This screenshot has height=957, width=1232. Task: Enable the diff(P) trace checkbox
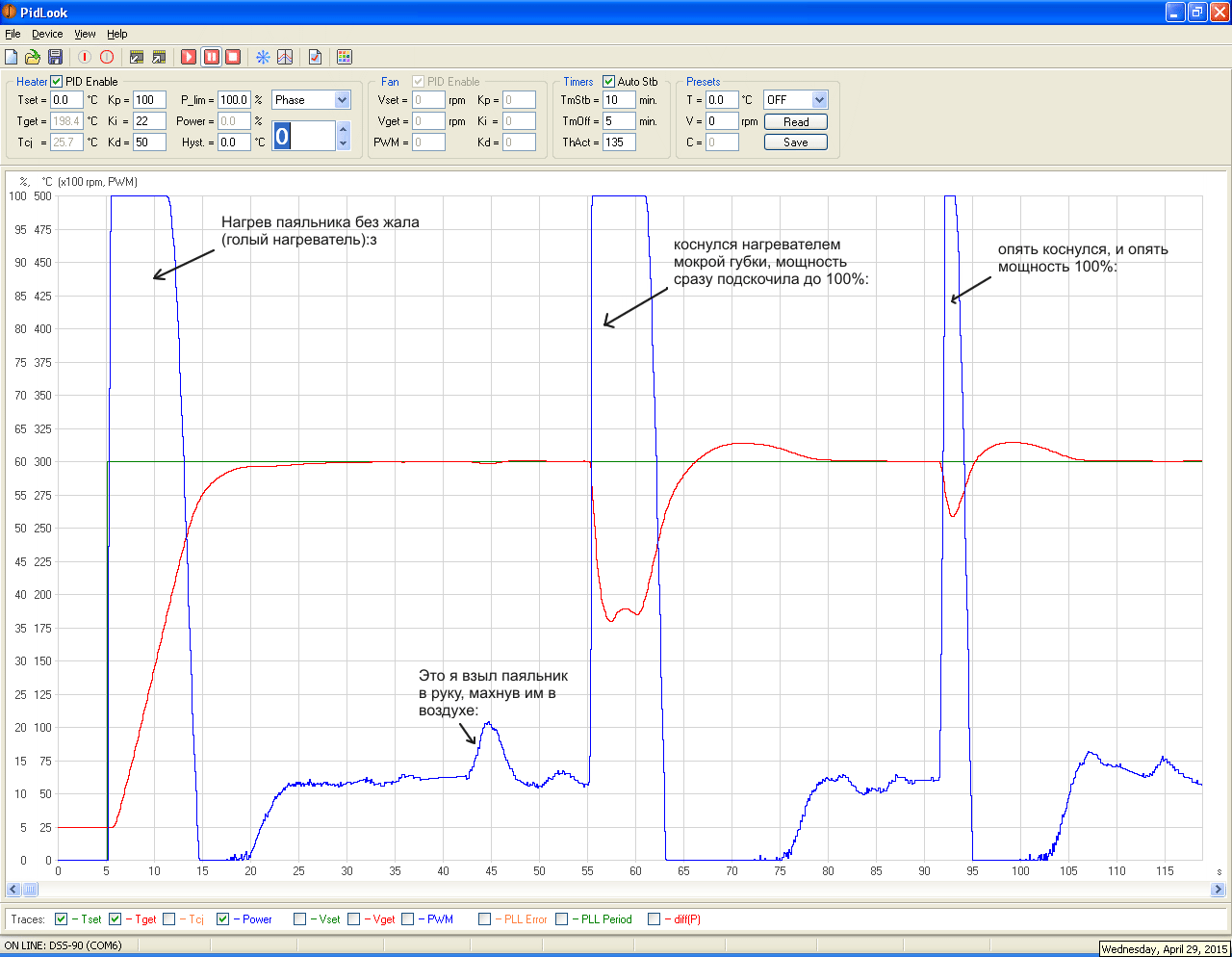tap(654, 918)
